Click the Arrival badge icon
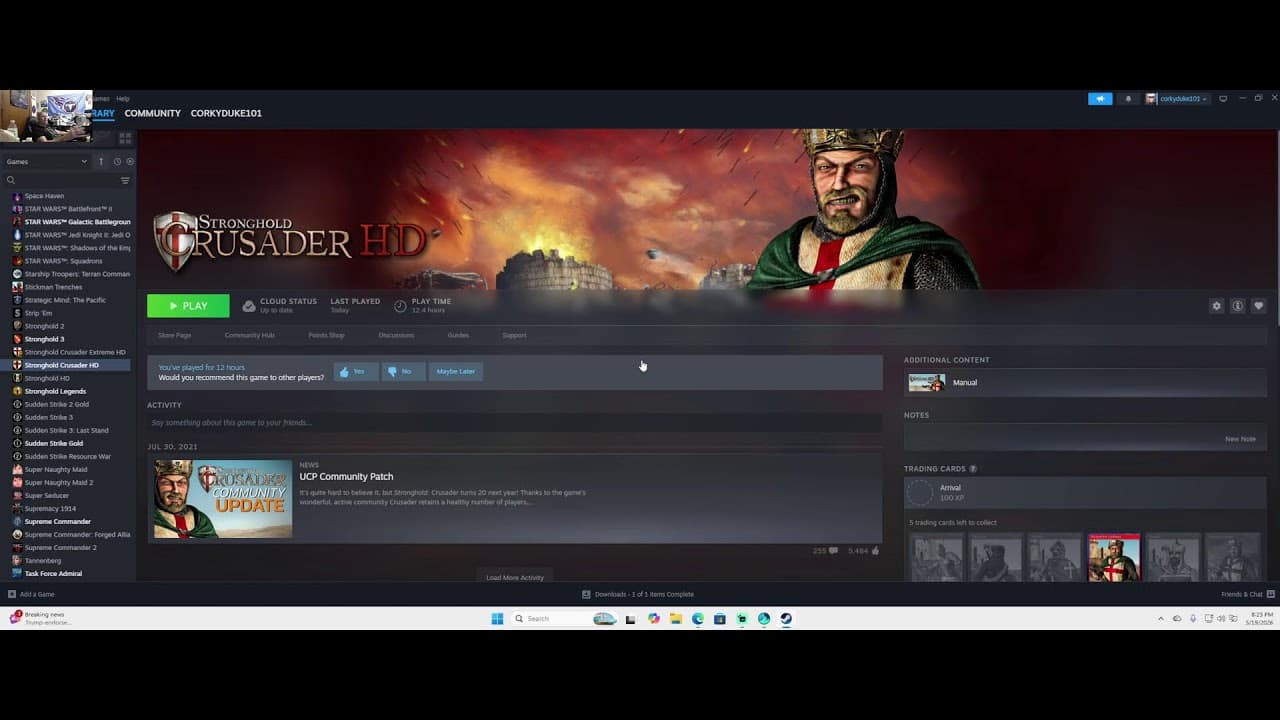The width and height of the screenshot is (1280, 720). click(920, 493)
